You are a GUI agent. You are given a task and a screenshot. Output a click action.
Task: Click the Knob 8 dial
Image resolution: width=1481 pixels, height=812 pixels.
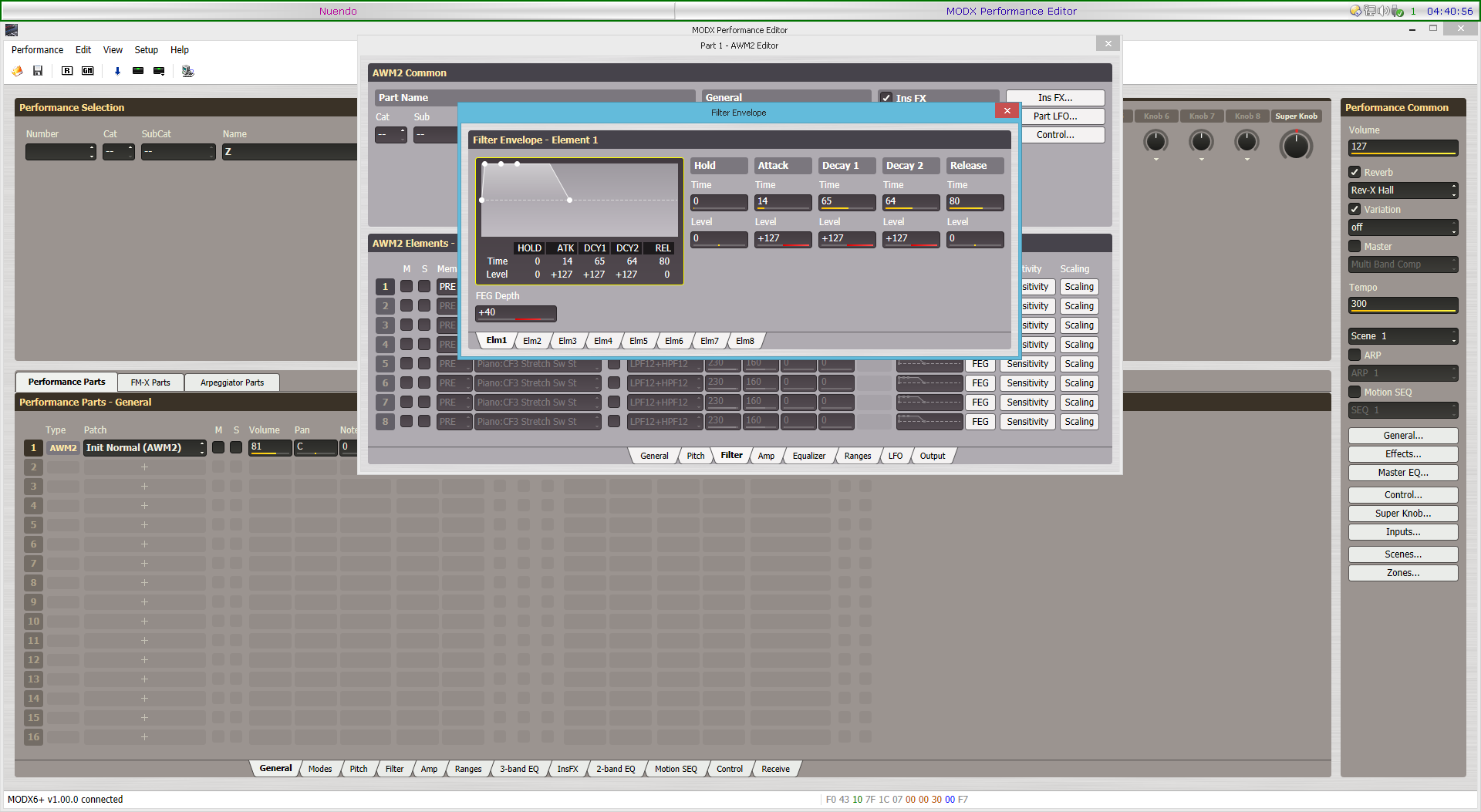(x=1247, y=141)
